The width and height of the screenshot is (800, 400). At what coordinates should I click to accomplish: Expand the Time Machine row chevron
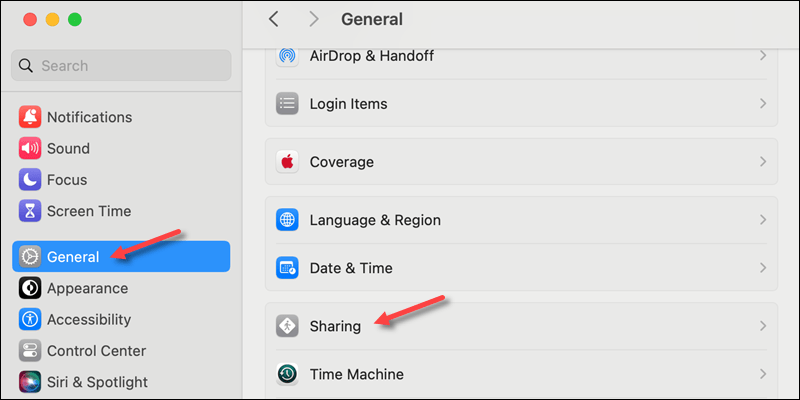763,374
